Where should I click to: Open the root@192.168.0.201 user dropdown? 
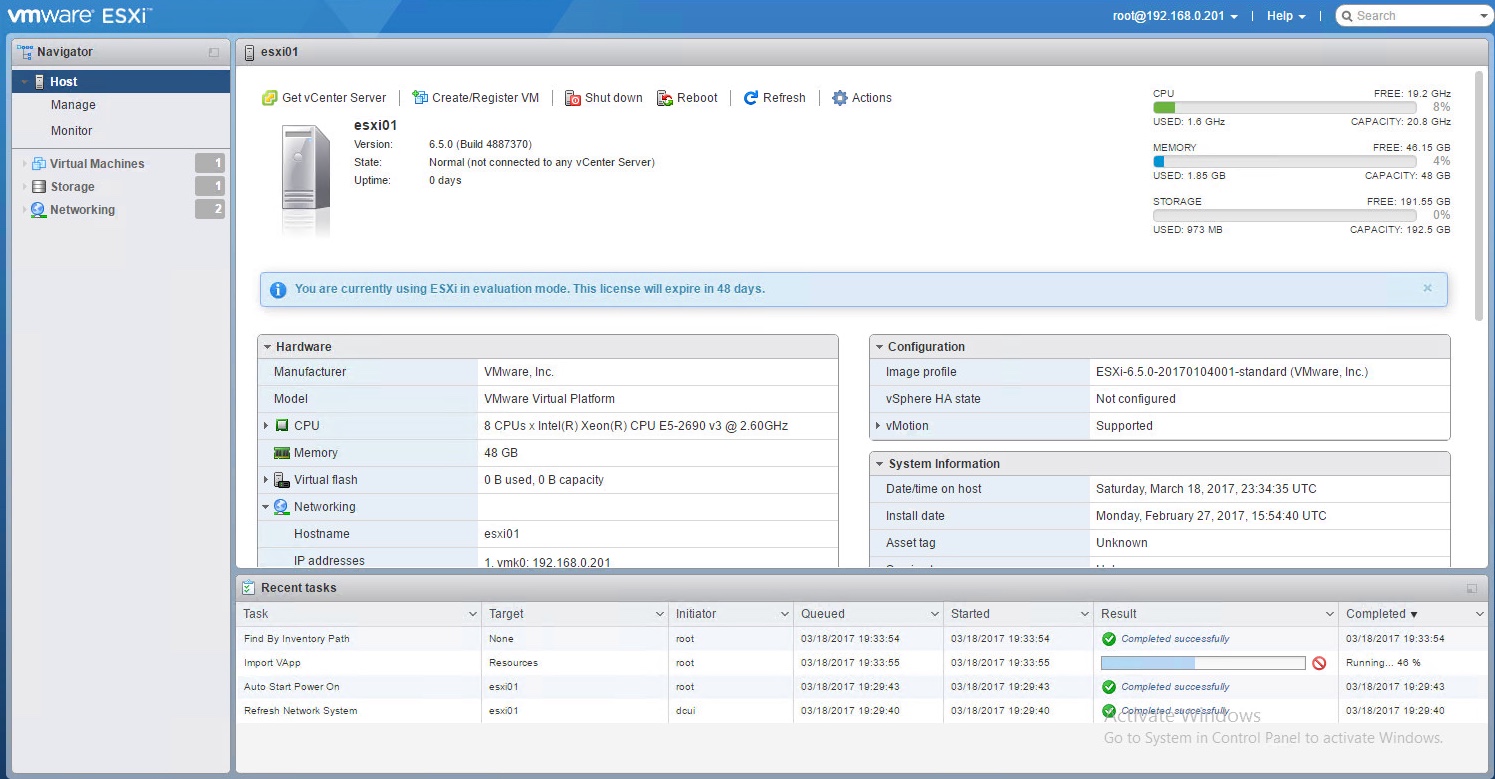click(1175, 16)
